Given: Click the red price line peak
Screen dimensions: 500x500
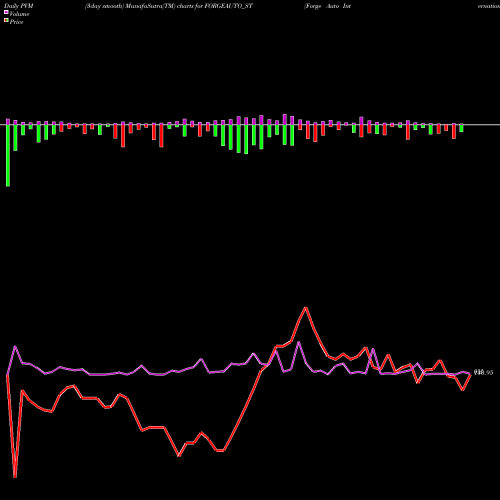Looking at the screenshot, I should pos(306,308).
